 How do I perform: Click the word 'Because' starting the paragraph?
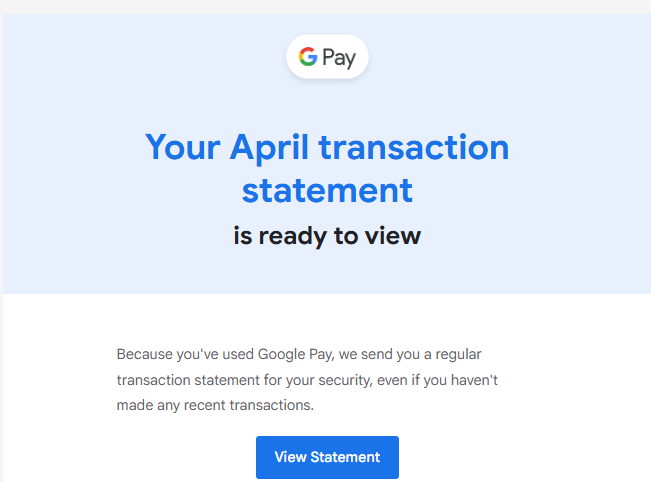144,355
